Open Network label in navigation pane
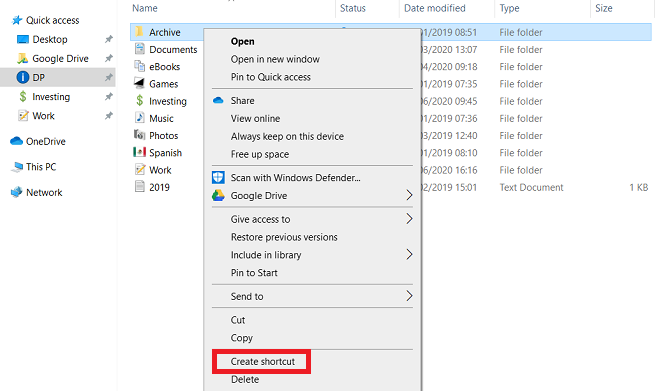This screenshot has width=670, height=391. [44, 193]
